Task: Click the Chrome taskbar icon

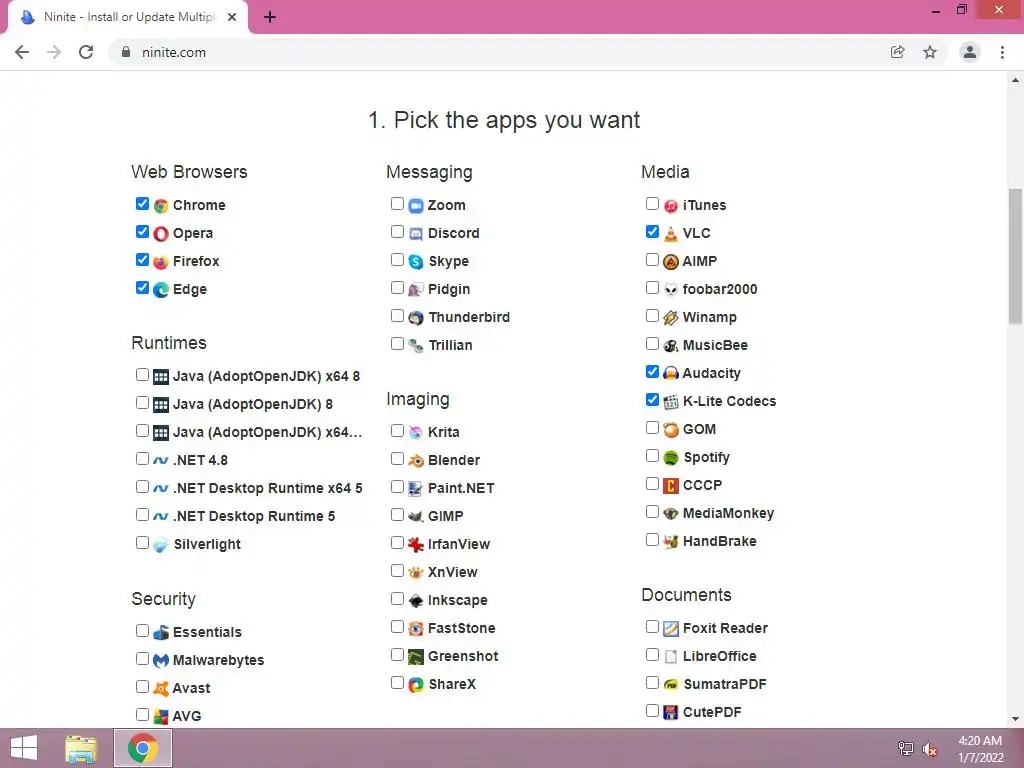Action: [x=143, y=748]
